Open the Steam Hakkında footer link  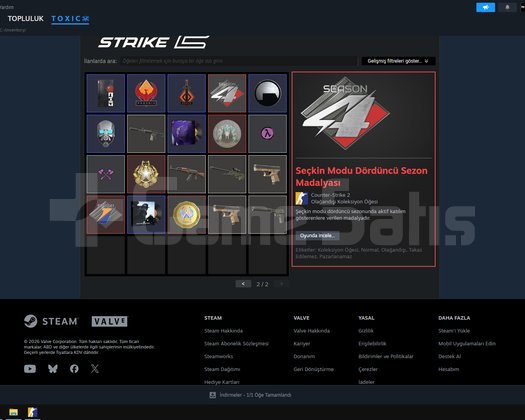pyautogui.click(x=223, y=331)
